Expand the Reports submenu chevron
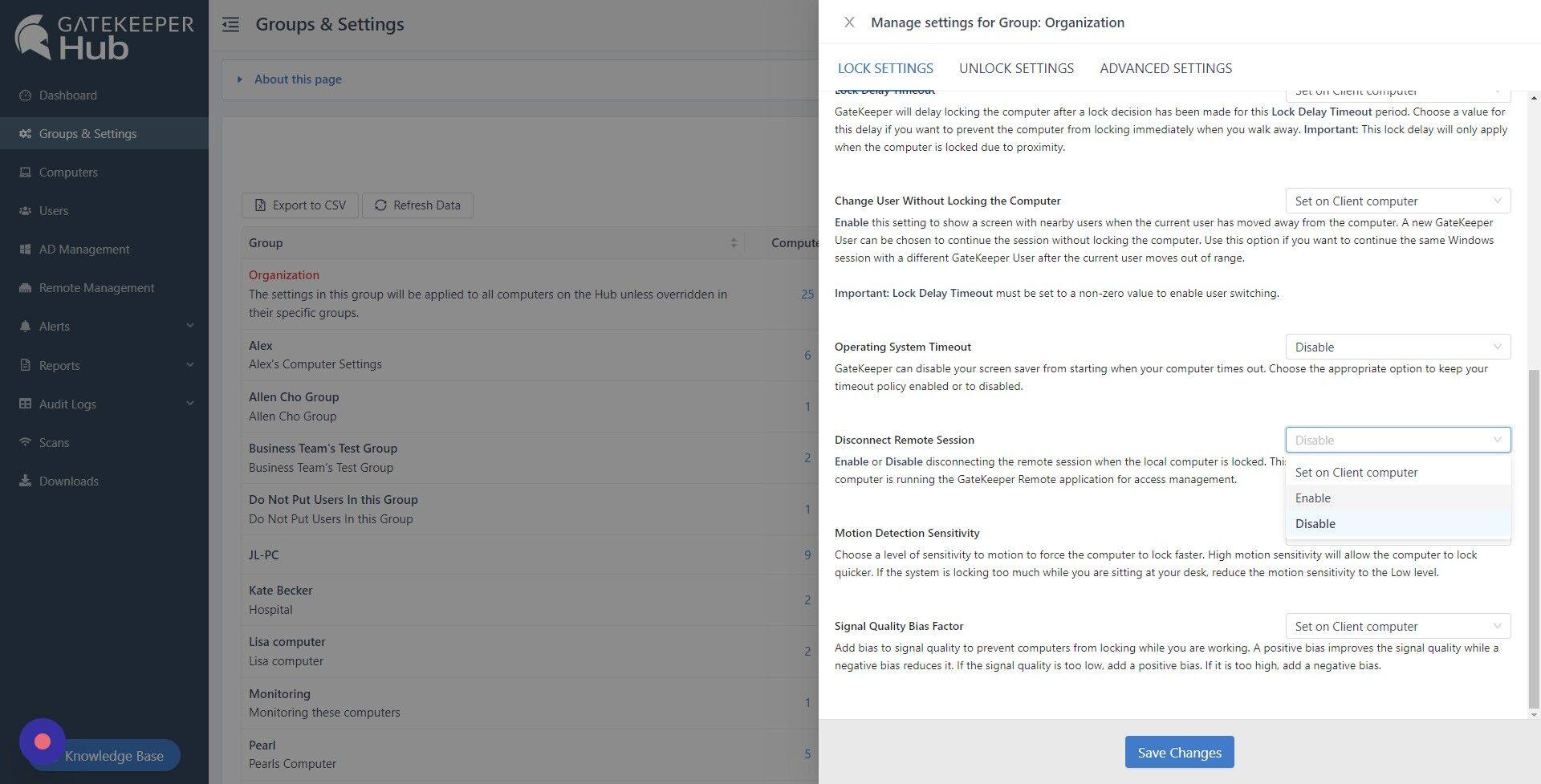This screenshot has width=1541, height=784. tap(190, 365)
